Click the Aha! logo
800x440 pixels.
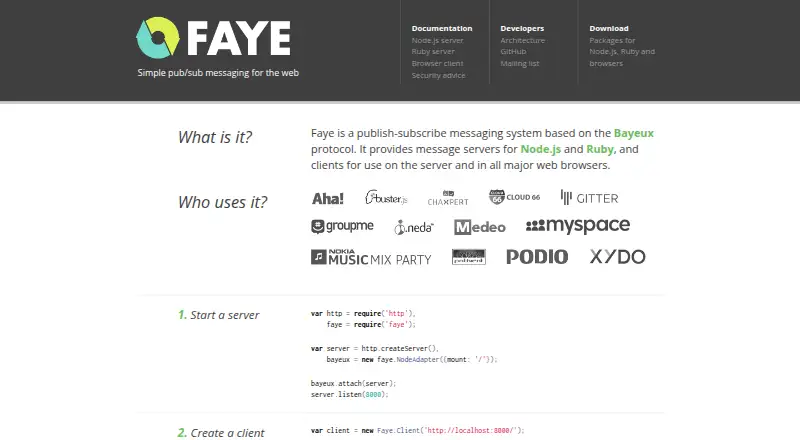328,198
